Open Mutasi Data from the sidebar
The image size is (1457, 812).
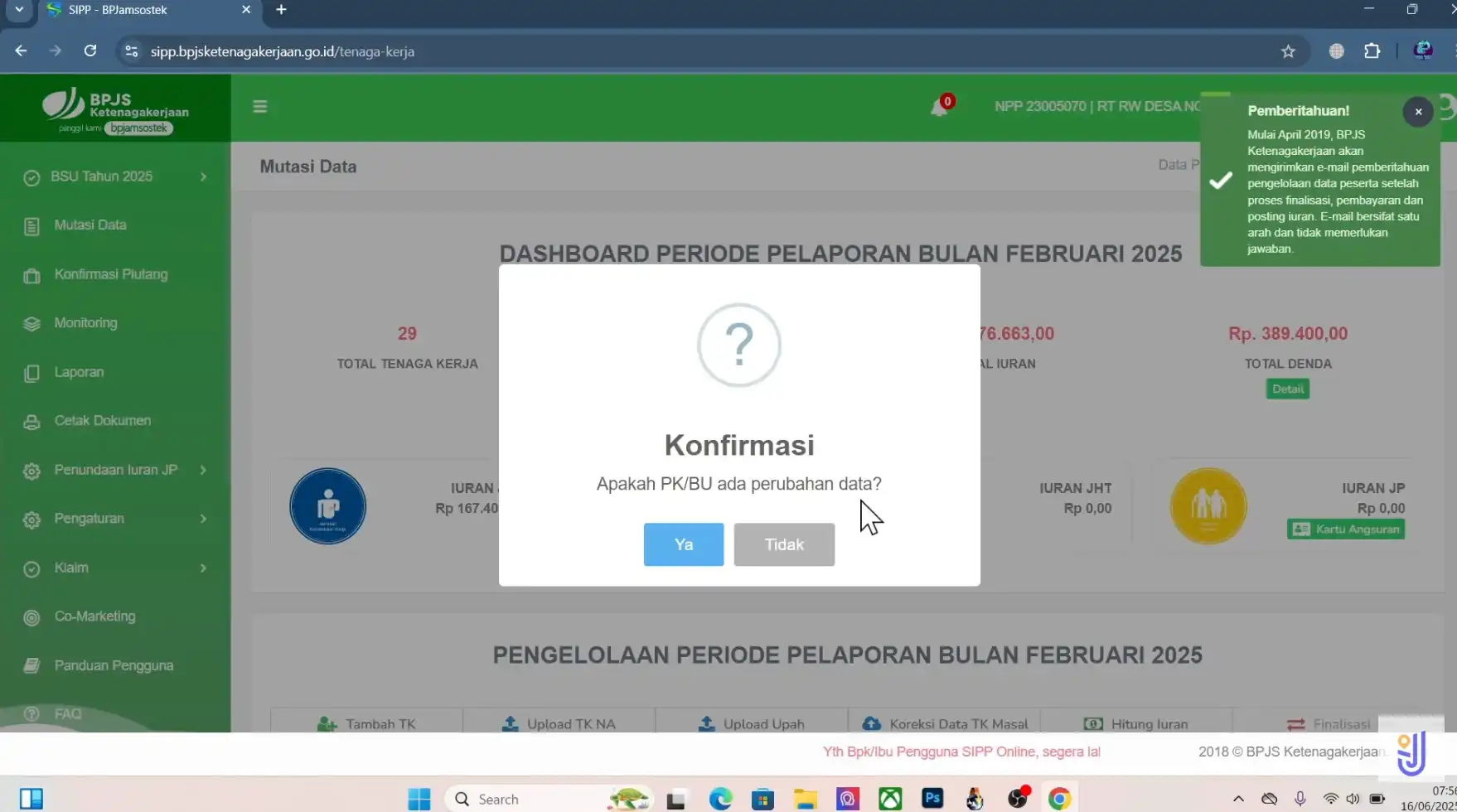point(89,225)
